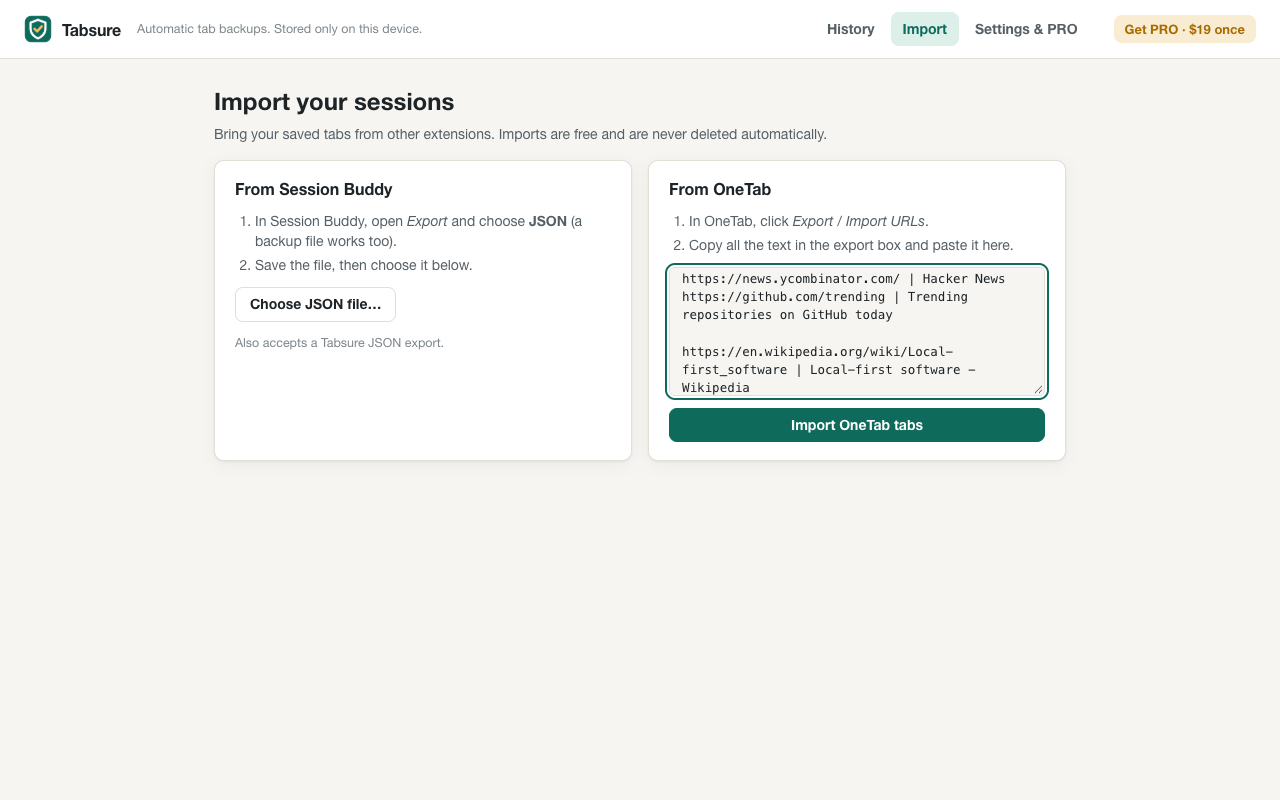Click the 'From Session Buddy' heading

click(x=314, y=189)
